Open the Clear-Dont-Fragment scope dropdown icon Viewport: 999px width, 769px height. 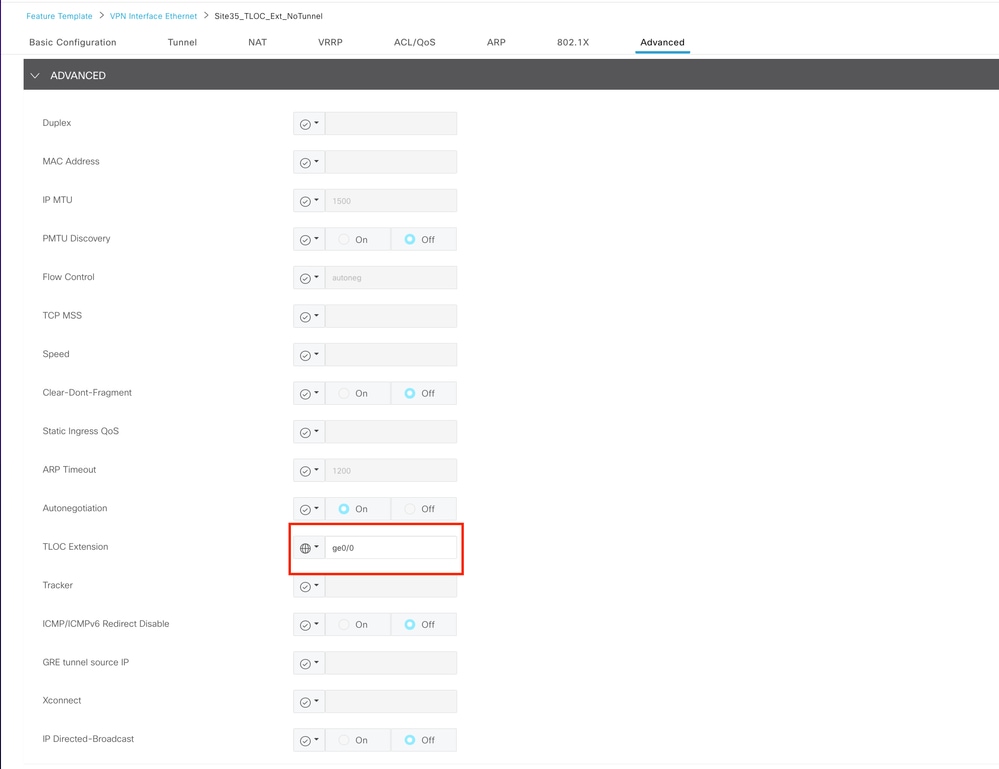[x=309, y=393]
